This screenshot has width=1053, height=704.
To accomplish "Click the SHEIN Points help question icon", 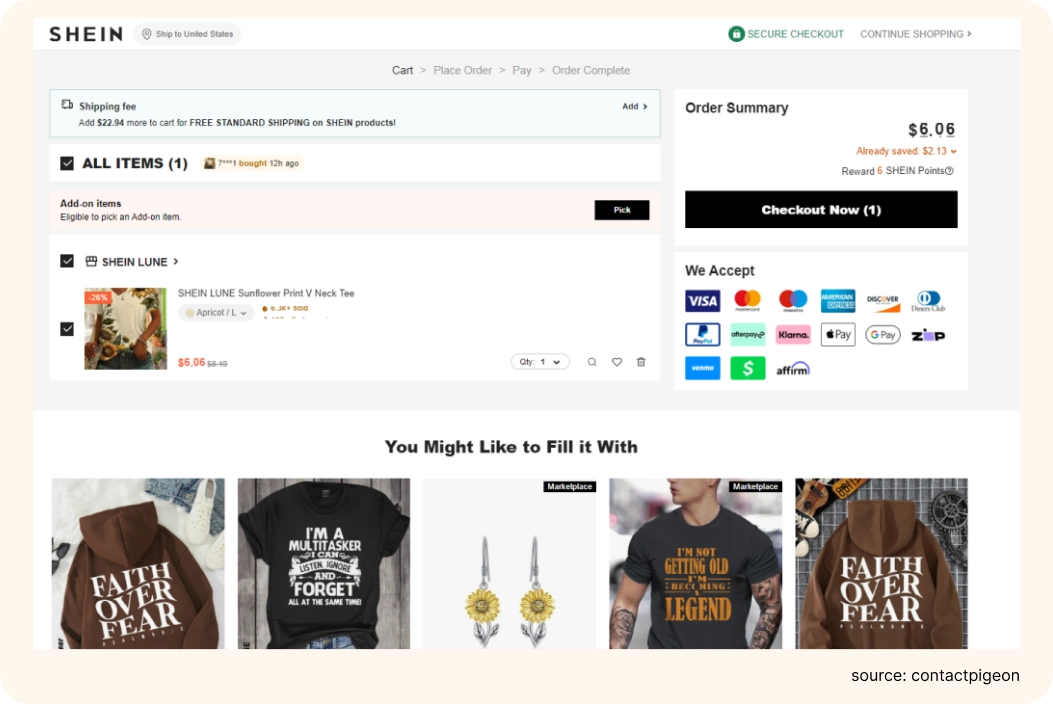I will [x=949, y=171].
